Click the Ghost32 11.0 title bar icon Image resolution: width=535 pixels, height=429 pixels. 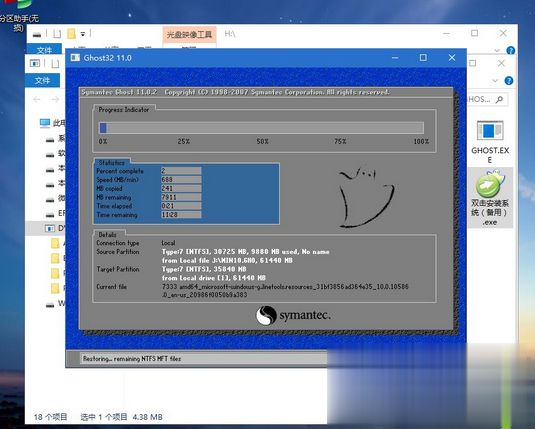click(x=75, y=58)
